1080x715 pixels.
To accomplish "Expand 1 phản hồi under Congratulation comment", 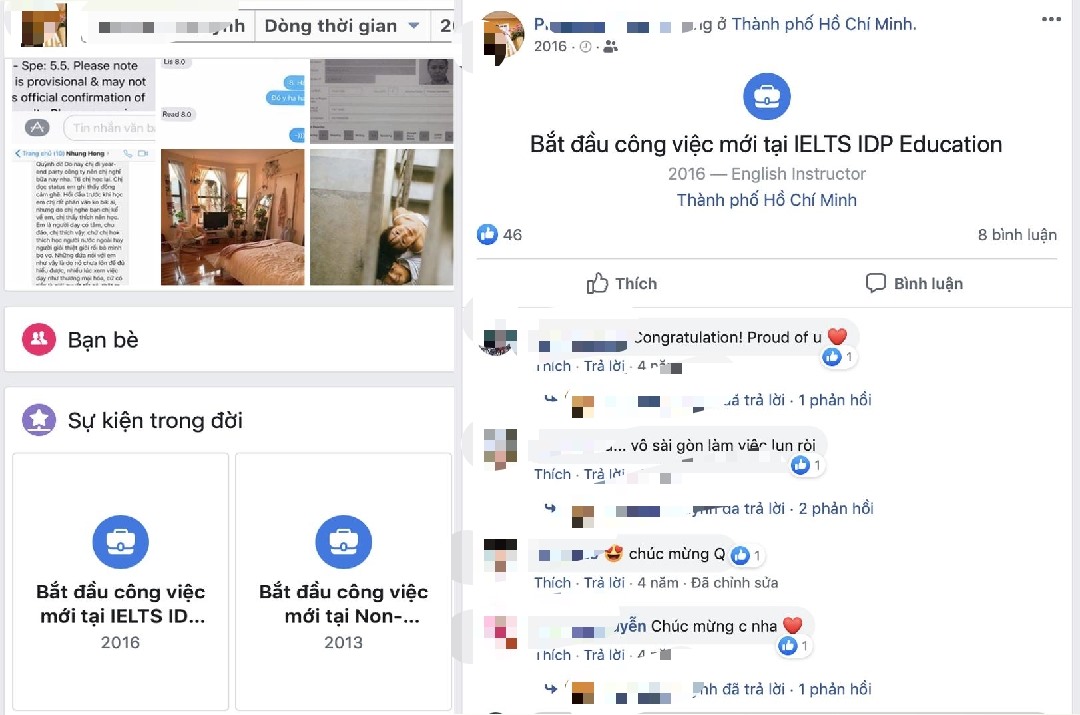I will [835, 400].
